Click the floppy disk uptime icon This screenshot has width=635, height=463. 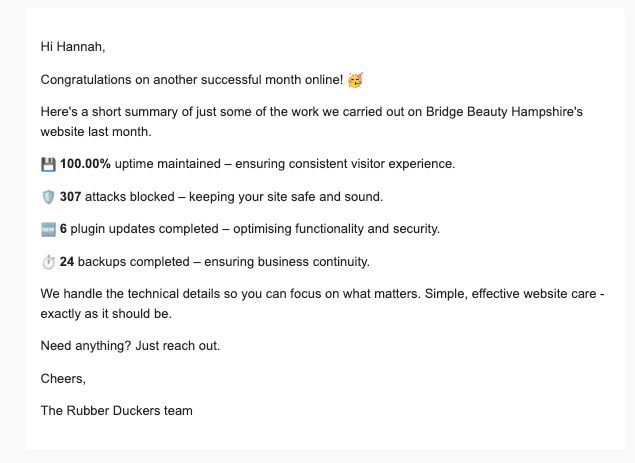tap(48, 163)
